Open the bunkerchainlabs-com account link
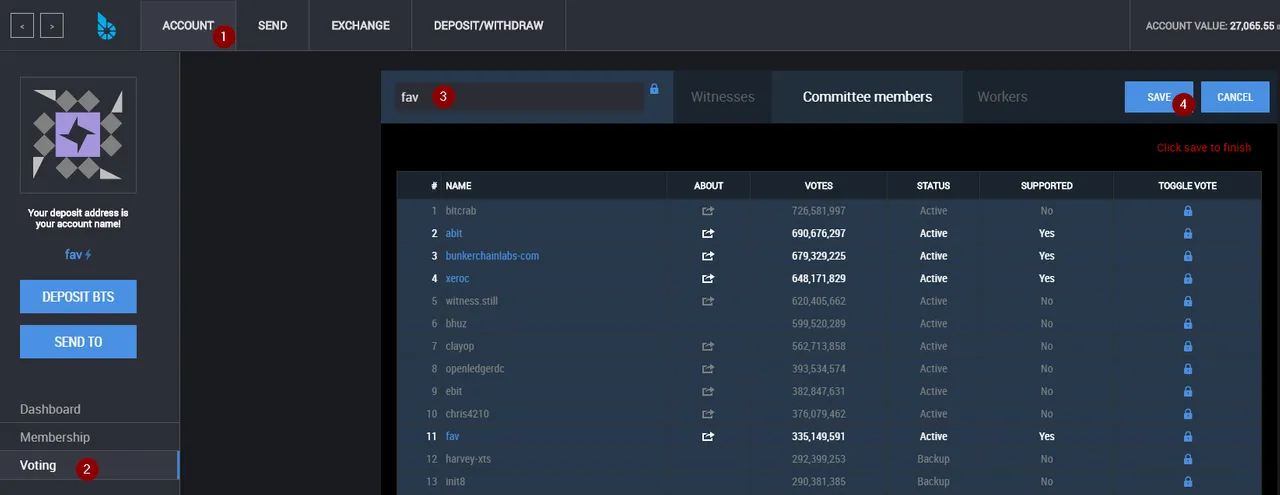 [492, 256]
